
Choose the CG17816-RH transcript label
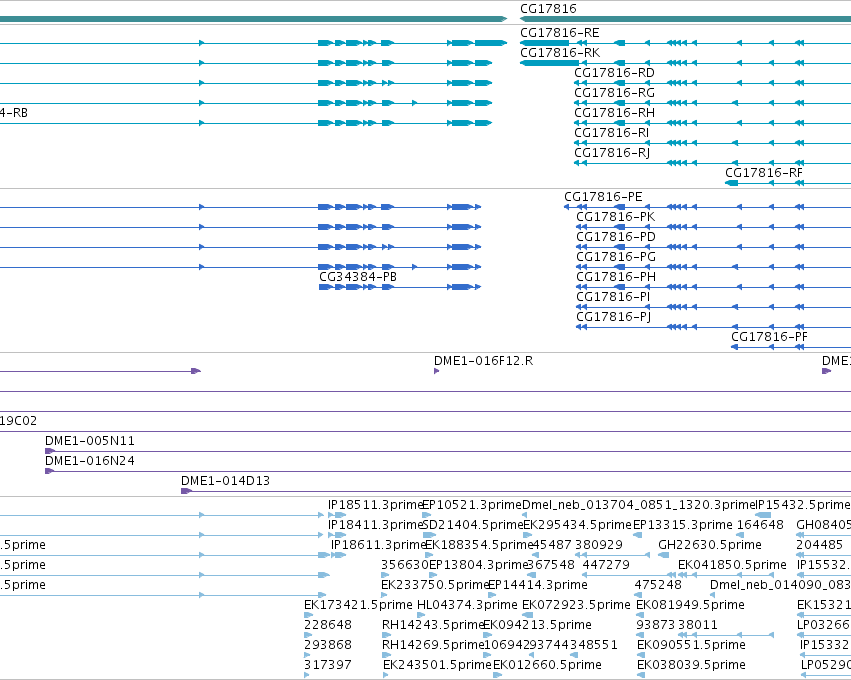pos(614,113)
